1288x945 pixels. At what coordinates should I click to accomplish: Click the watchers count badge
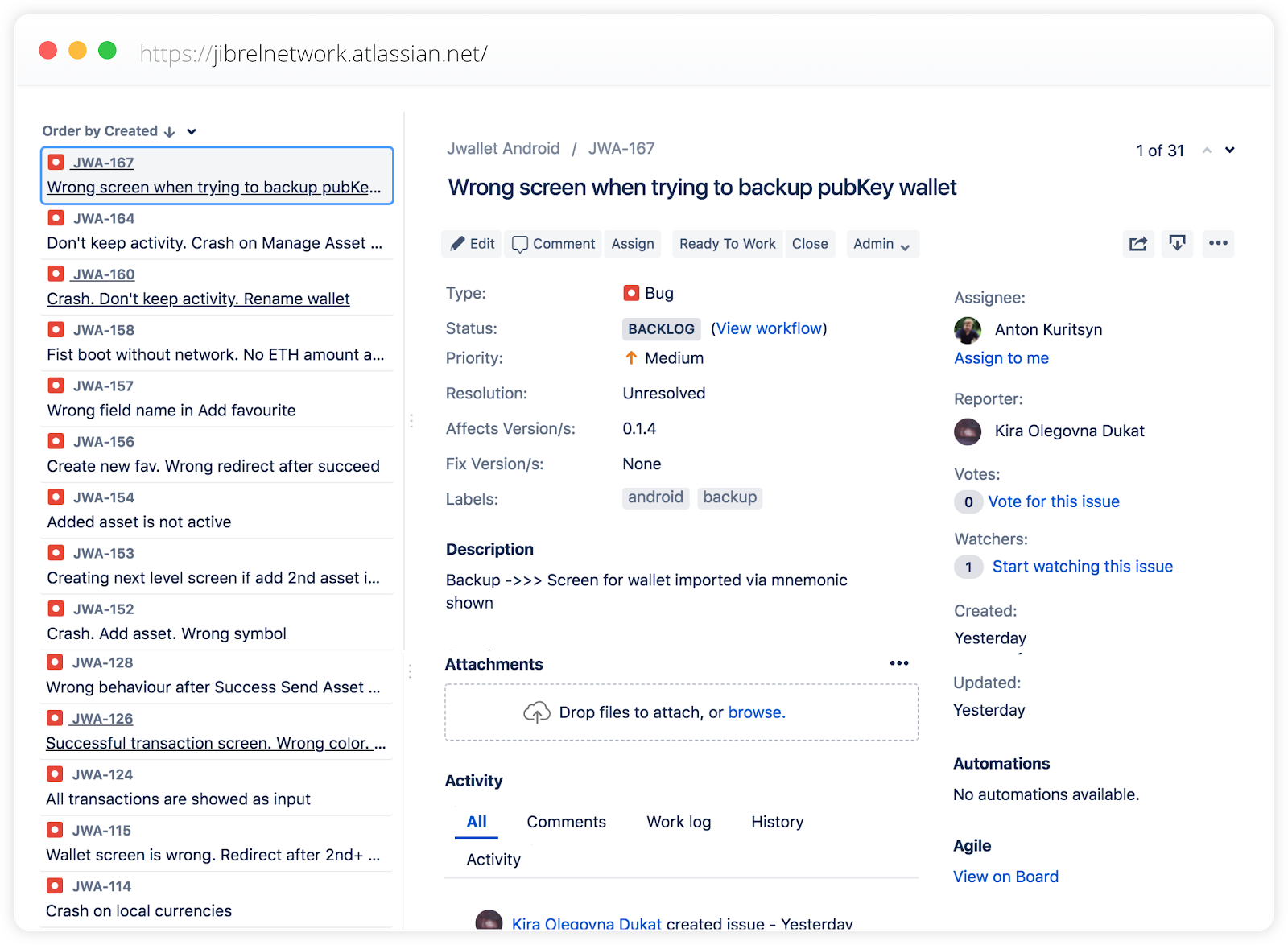pyautogui.click(x=968, y=567)
